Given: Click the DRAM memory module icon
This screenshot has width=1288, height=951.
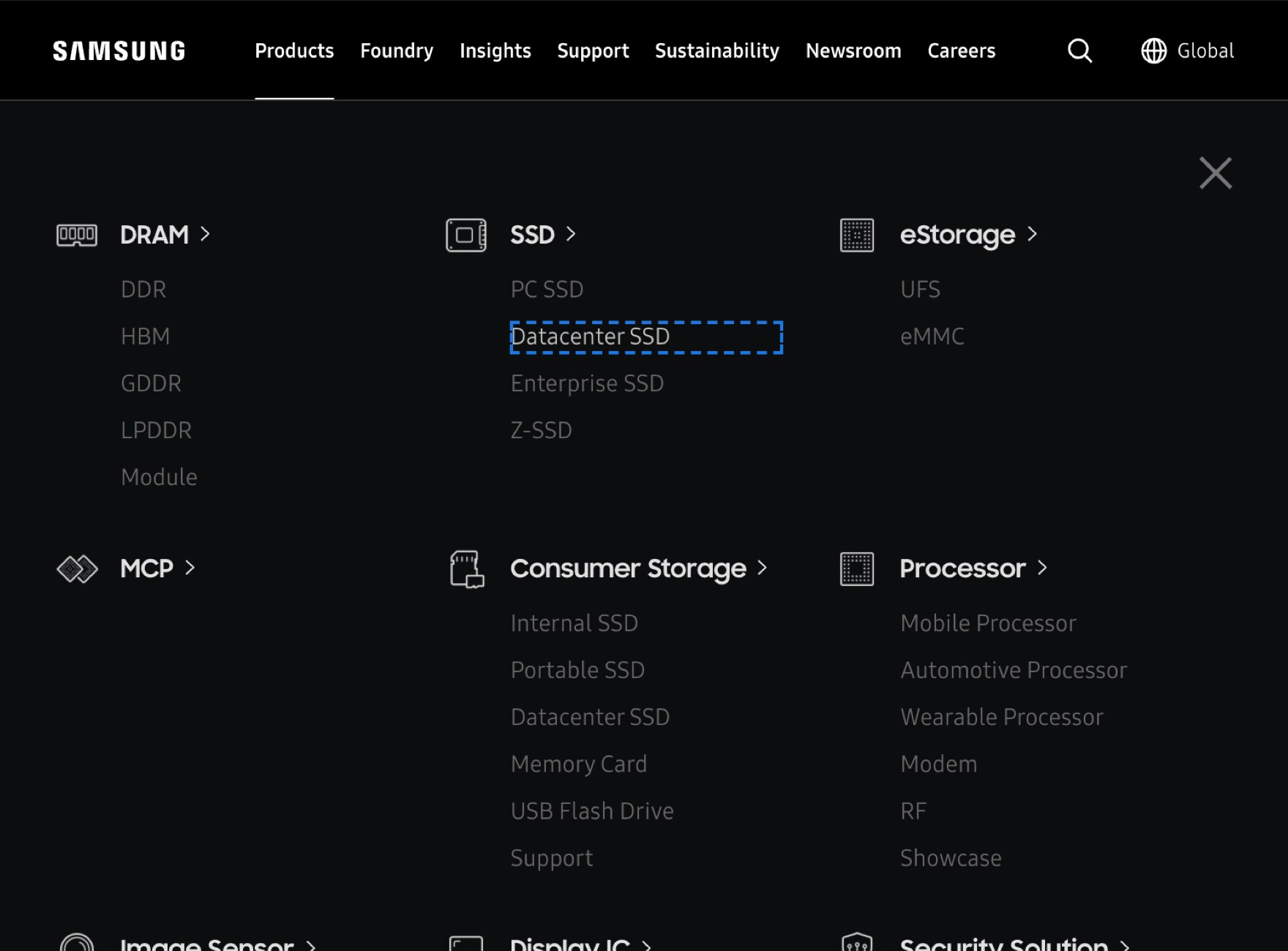Looking at the screenshot, I should [x=77, y=235].
